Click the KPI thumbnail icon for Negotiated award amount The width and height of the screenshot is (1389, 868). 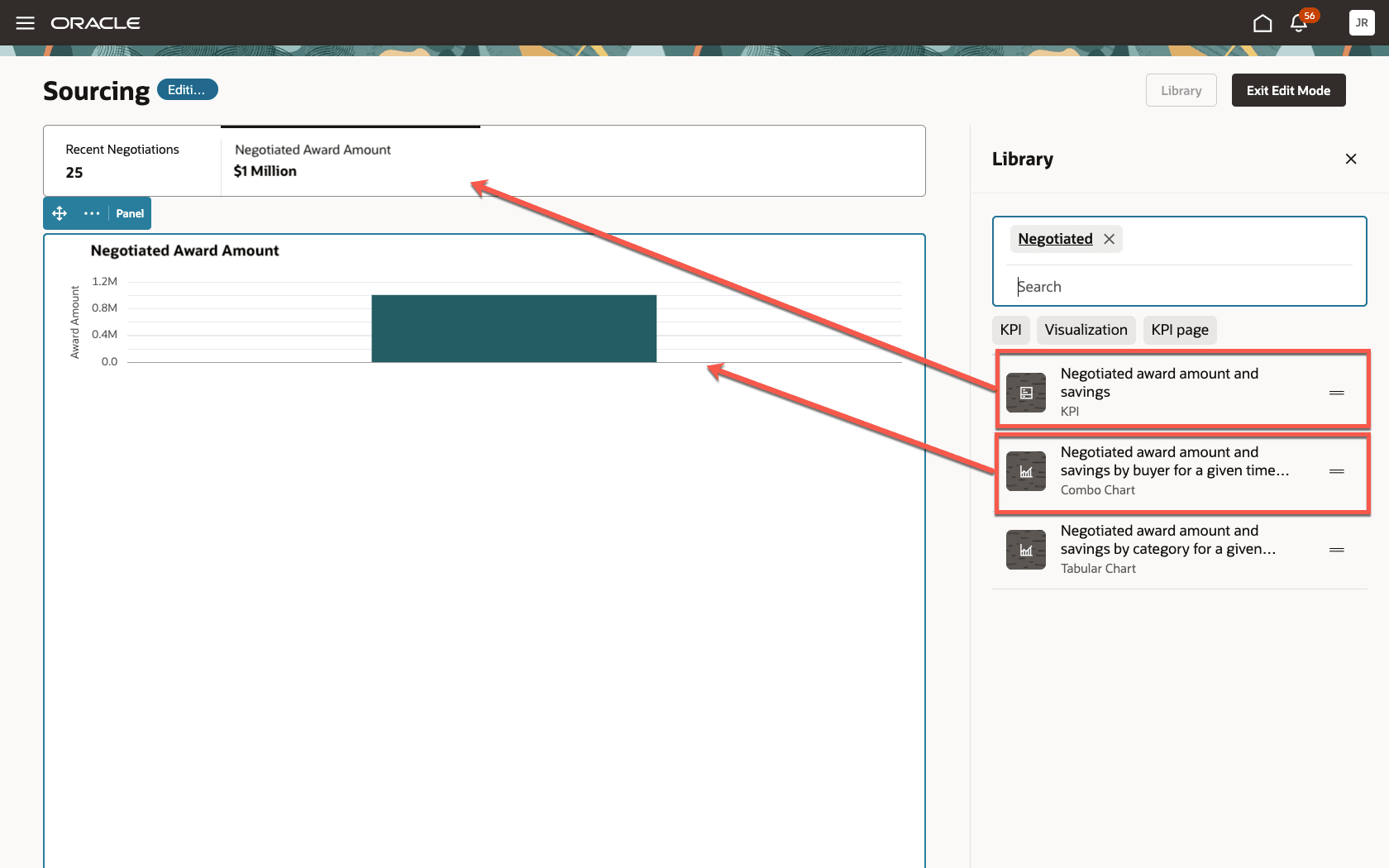[x=1025, y=393]
